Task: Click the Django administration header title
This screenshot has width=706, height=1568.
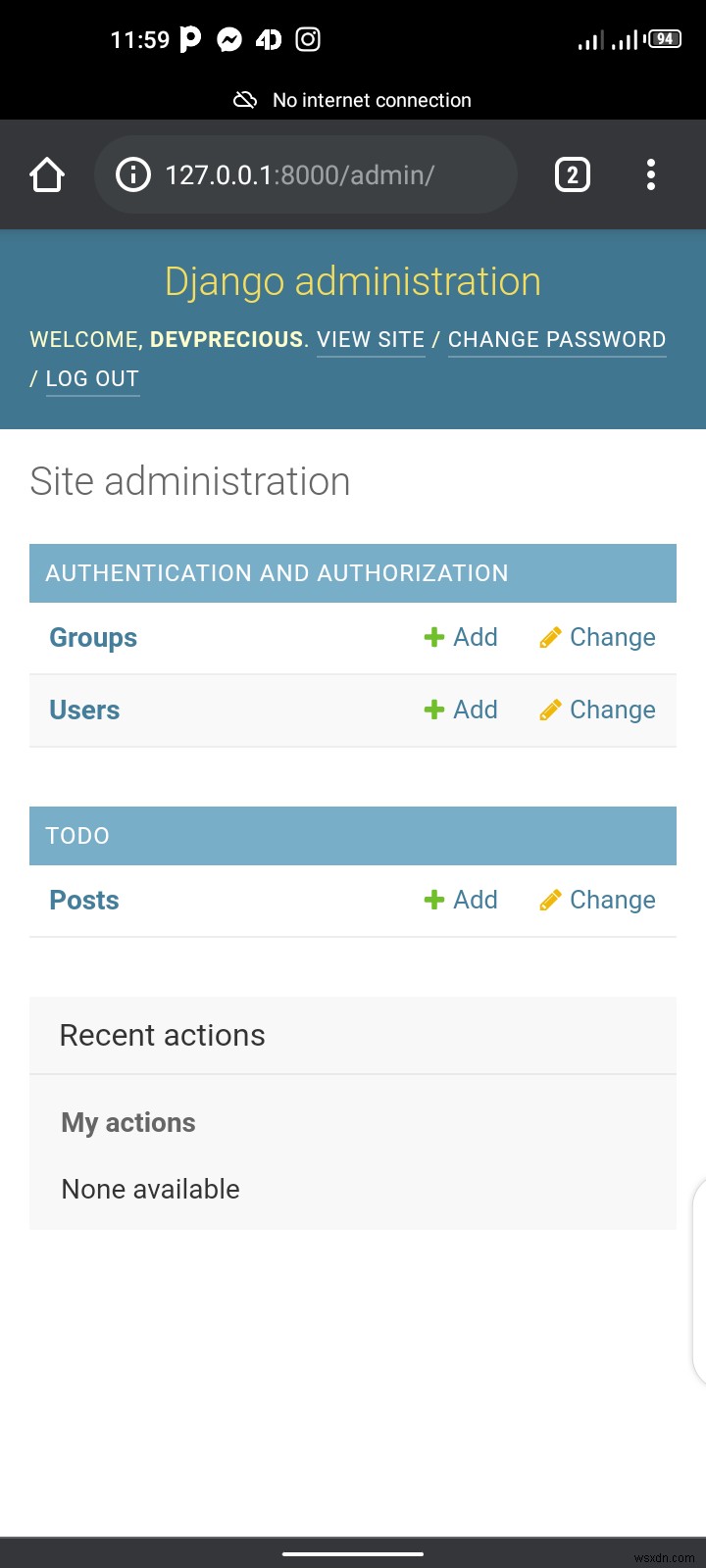Action: 353,282
